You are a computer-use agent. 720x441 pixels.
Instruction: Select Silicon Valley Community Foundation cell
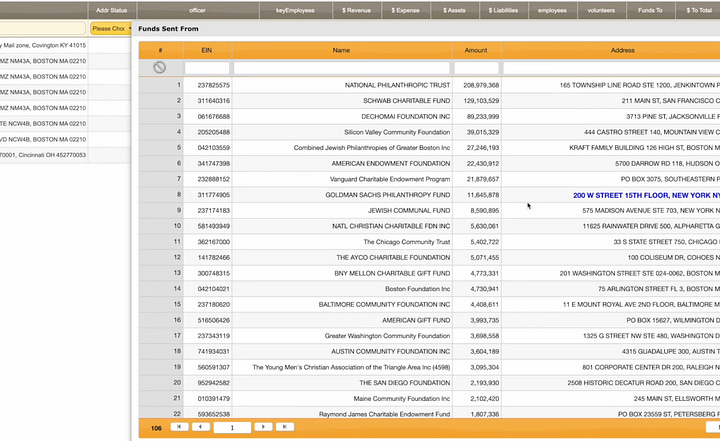tap(342, 132)
